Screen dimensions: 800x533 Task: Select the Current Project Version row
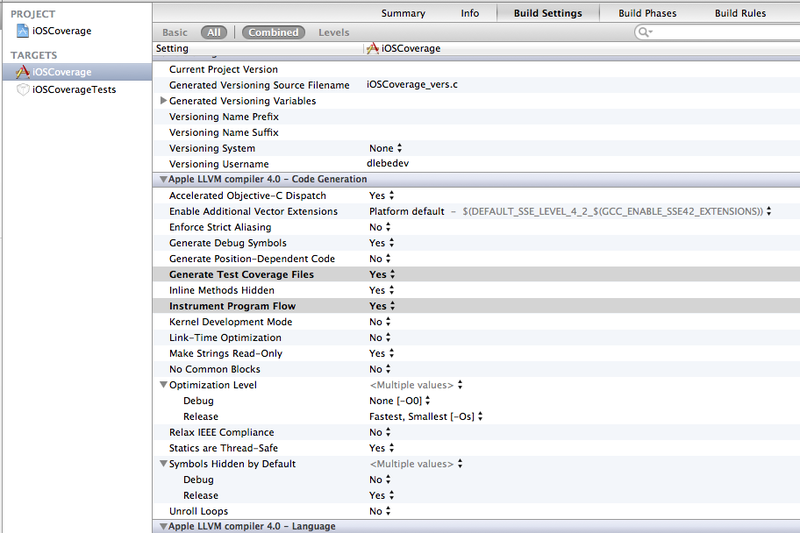476,69
